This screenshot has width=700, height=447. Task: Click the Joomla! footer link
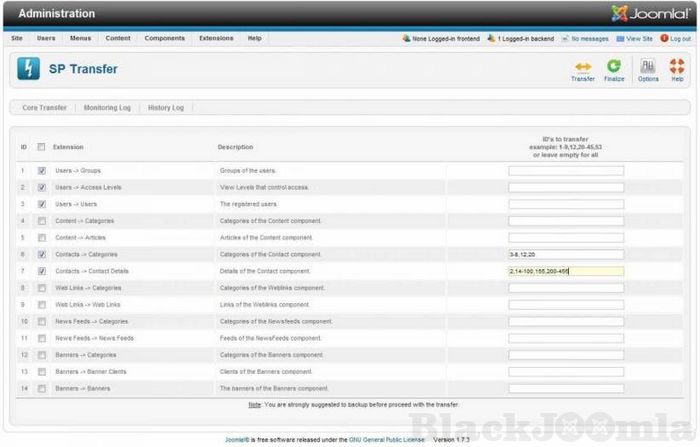[x=236, y=439]
